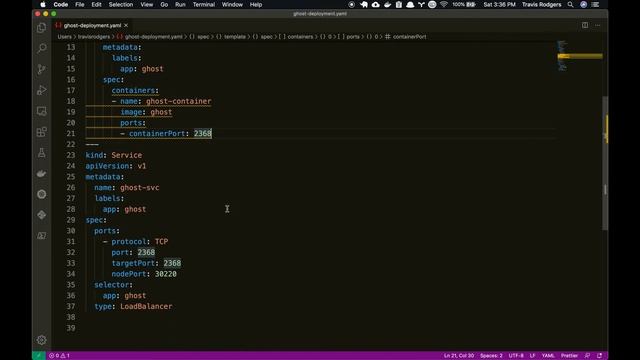Click the word Service on line 23
Screen dimensions: 640x360
[x=127, y=155]
